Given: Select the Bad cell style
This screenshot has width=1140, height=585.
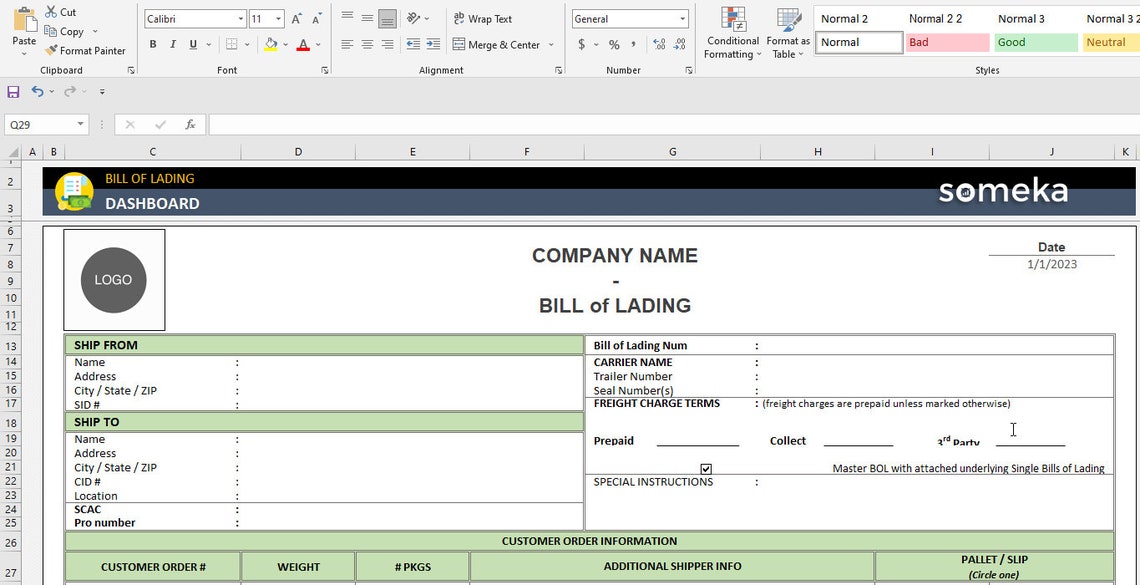Looking at the screenshot, I should [946, 42].
